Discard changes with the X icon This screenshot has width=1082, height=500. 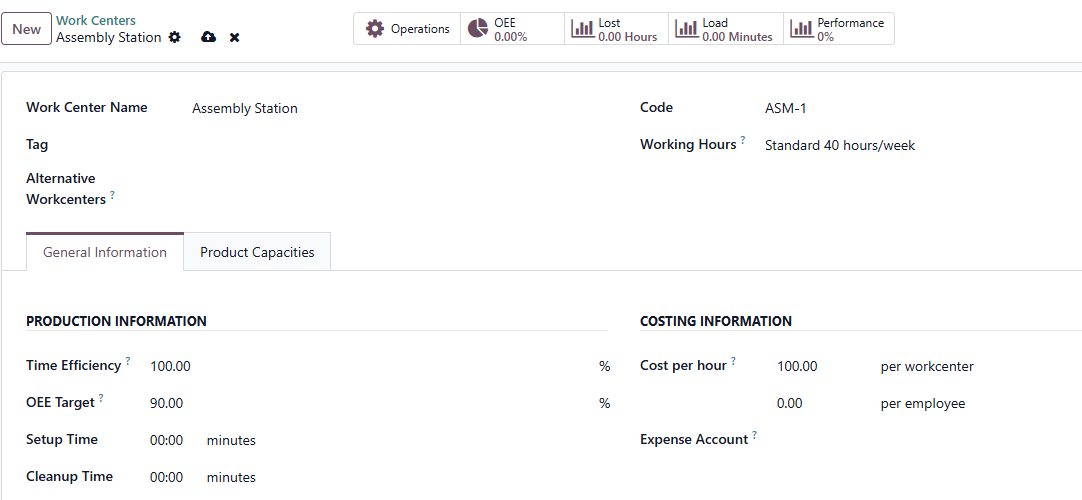pyautogui.click(x=235, y=37)
